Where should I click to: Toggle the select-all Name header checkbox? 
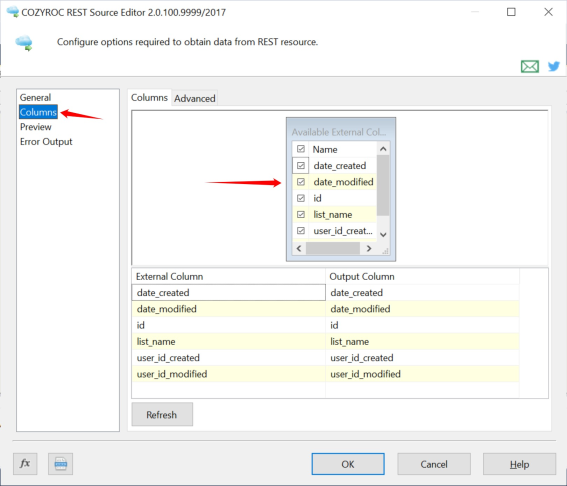tap(301, 149)
